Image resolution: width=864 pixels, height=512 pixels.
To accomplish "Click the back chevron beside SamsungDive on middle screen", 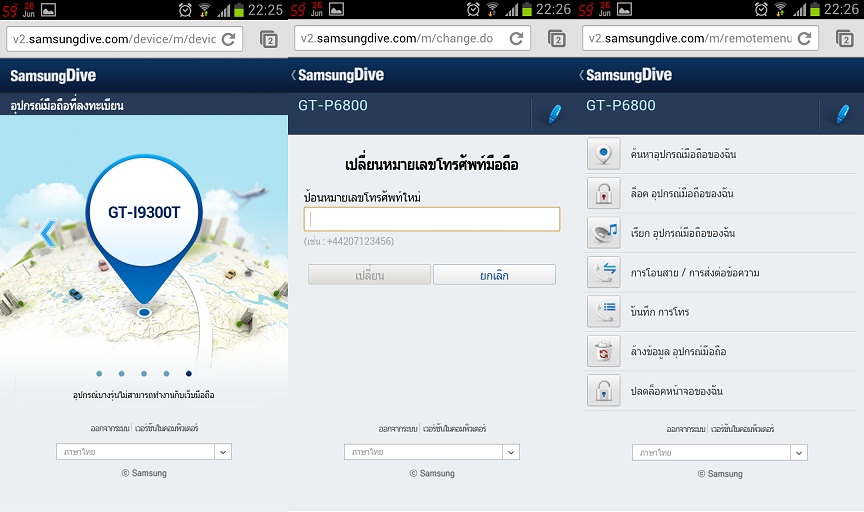I will (x=294, y=75).
